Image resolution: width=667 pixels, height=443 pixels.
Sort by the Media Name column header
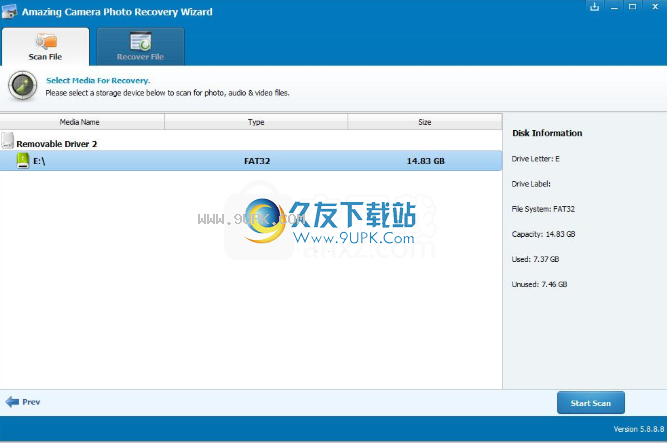[82, 122]
